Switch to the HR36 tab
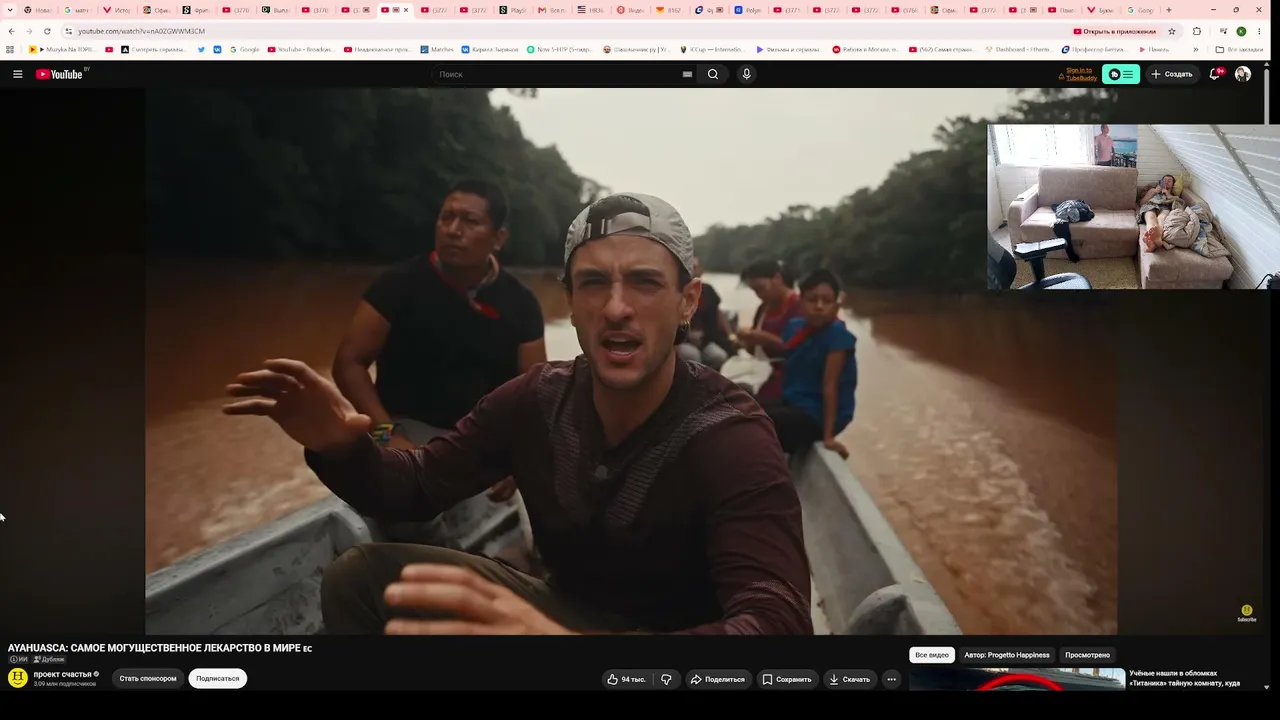Screen dimensions: 1280x720 [x=591, y=10]
